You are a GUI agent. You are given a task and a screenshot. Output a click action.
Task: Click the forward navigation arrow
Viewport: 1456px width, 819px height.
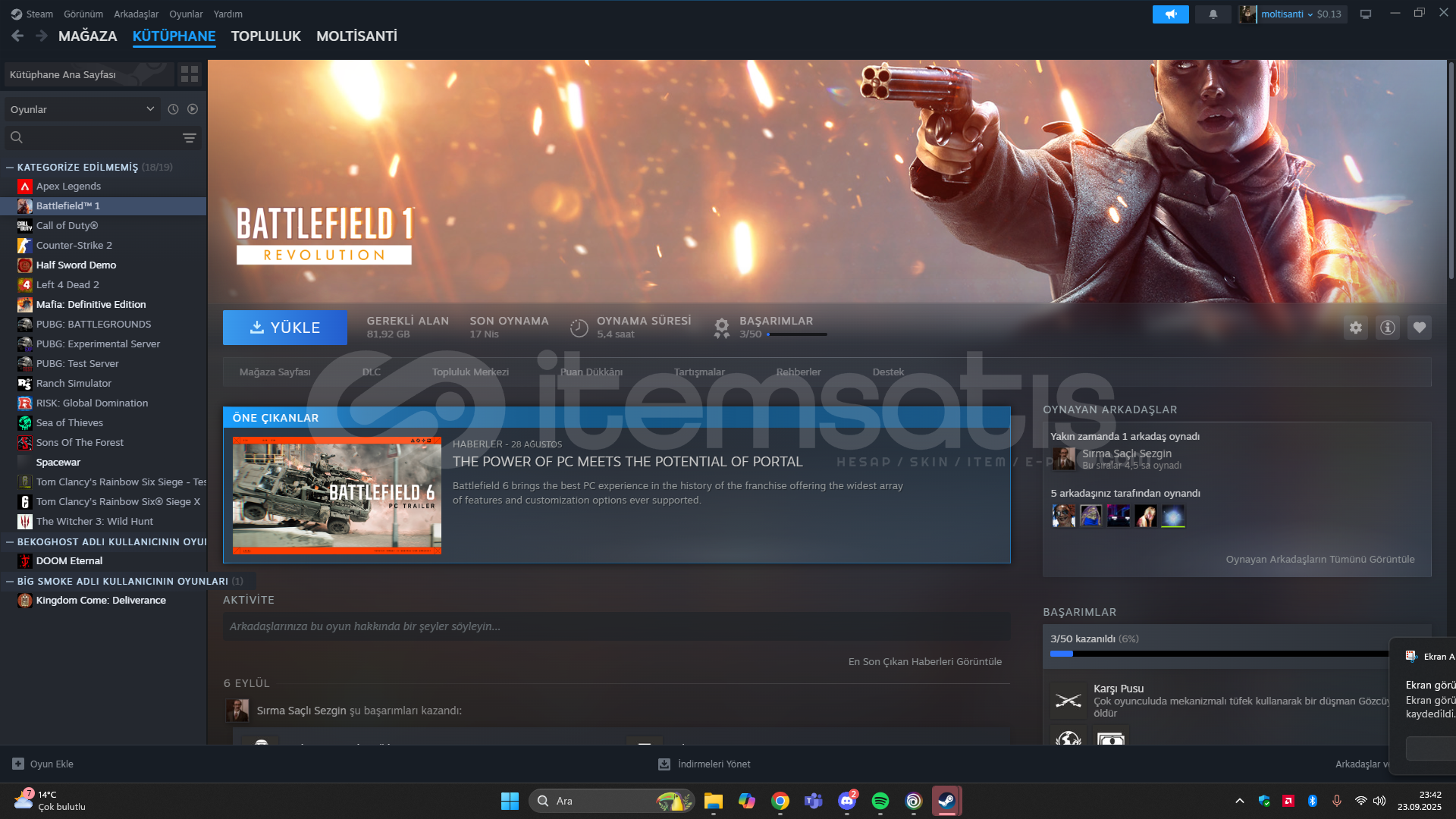(x=42, y=36)
